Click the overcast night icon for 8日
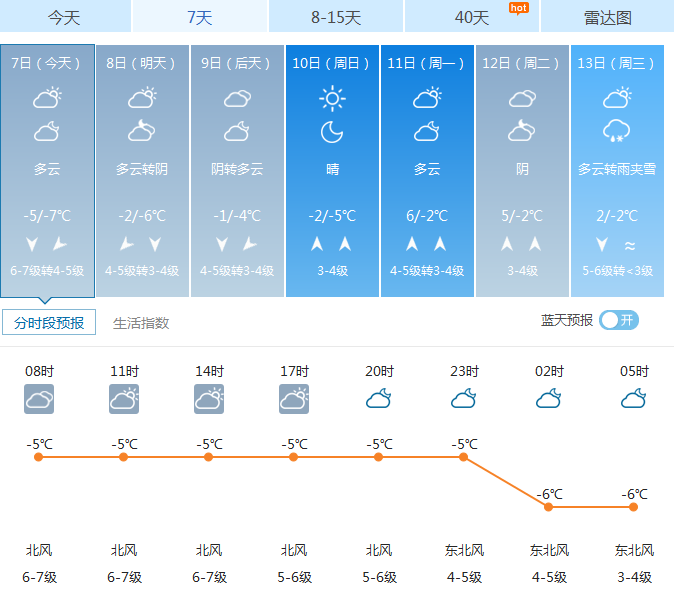The width and height of the screenshot is (674, 595). [x=142, y=131]
